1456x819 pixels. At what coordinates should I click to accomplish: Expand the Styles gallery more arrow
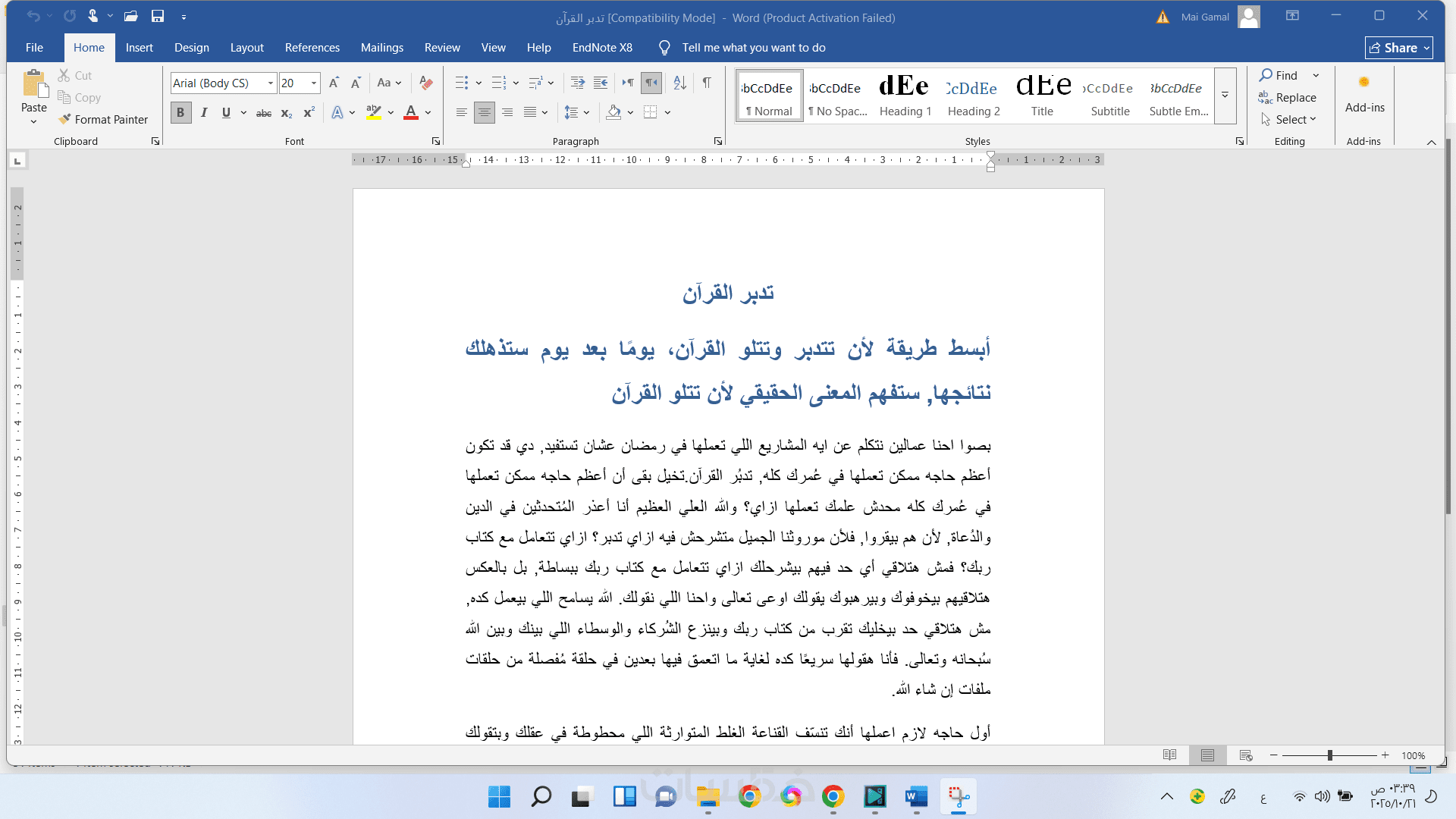[1225, 96]
